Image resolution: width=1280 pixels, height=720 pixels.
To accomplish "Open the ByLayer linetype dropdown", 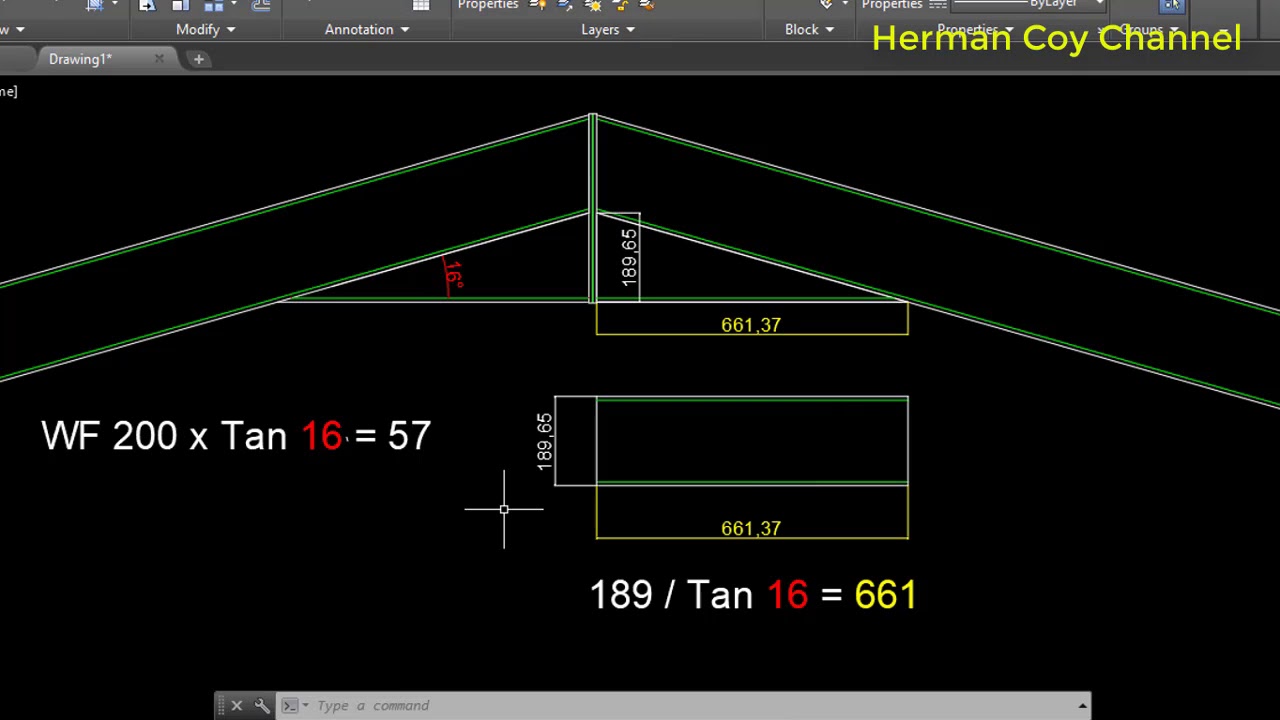I will tap(1099, 4).
